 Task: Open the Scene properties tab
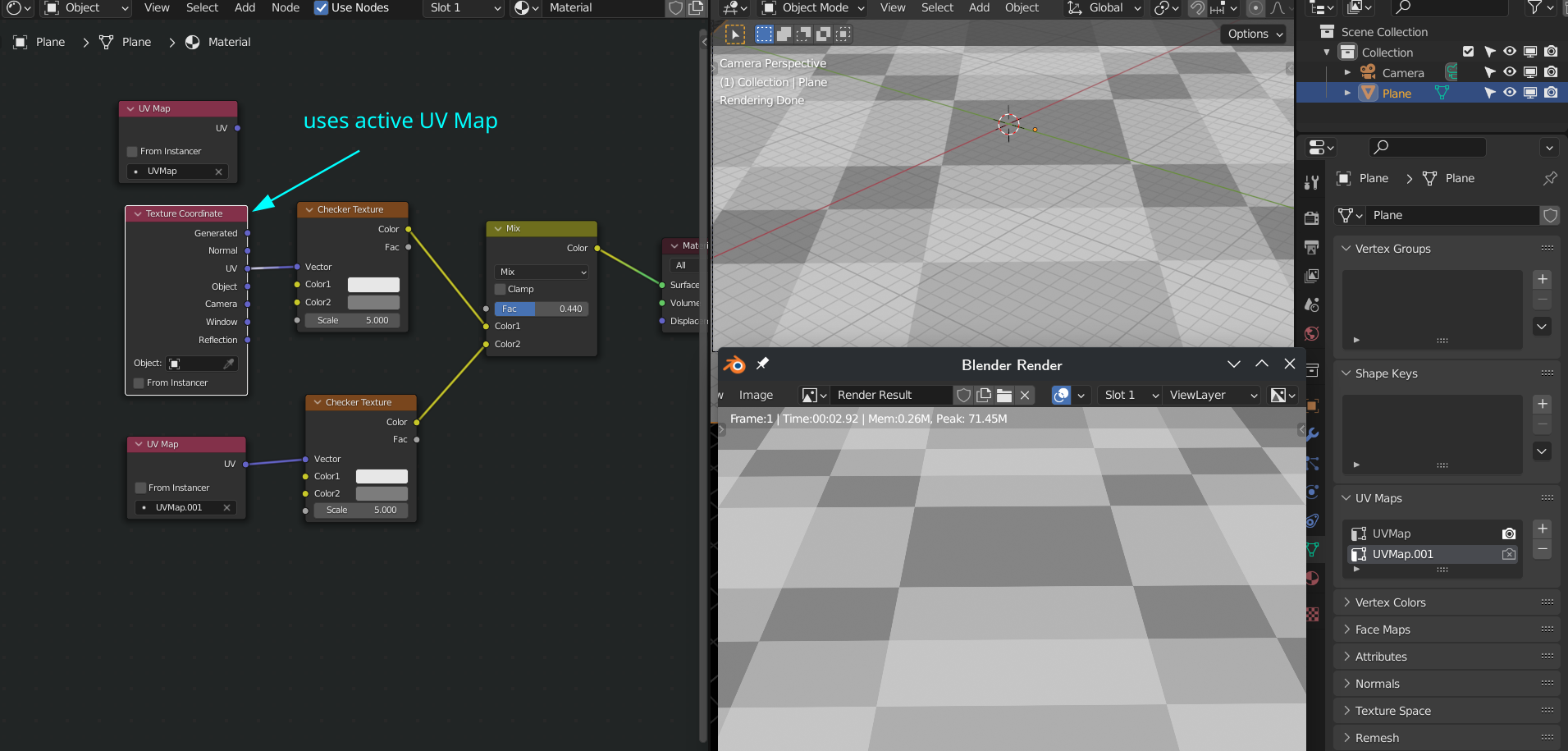pos(1312,305)
